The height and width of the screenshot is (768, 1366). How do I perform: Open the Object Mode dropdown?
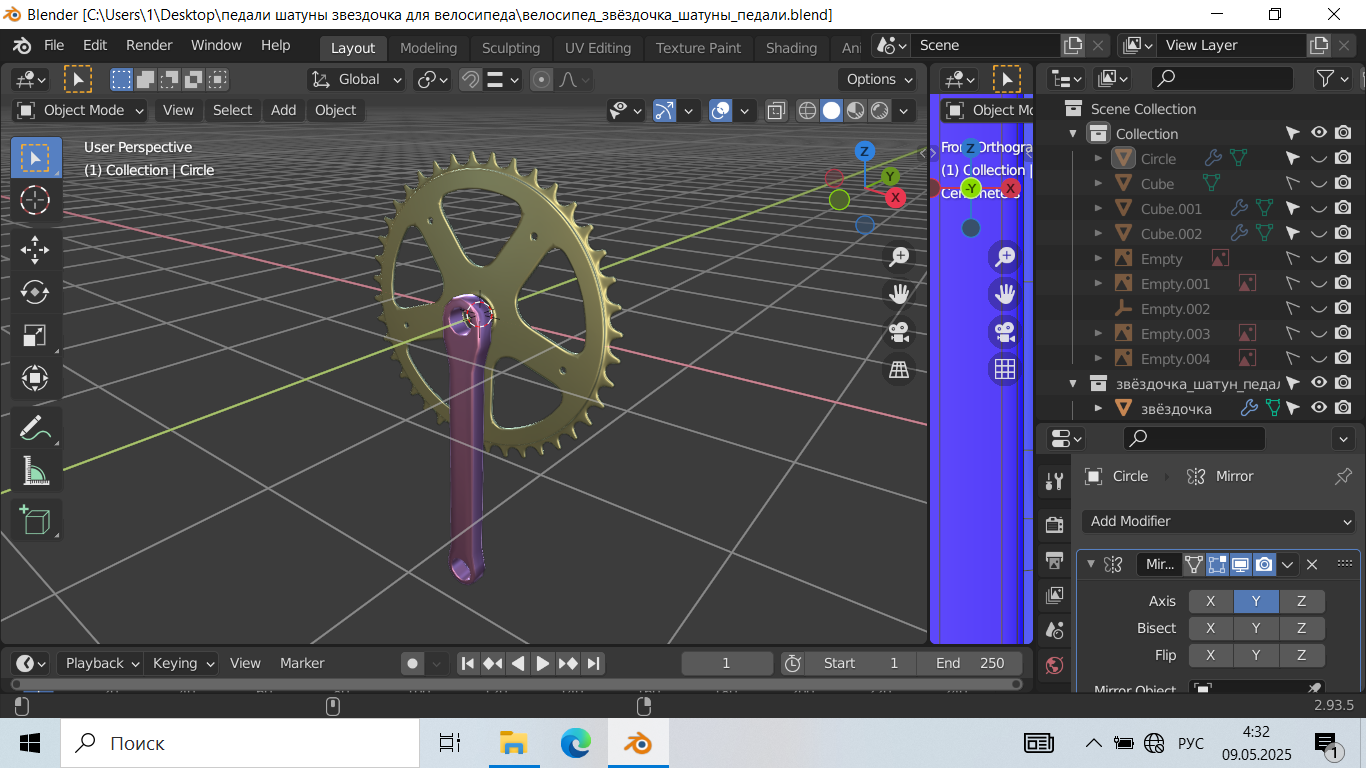pyautogui.click(x=80, y=110)
